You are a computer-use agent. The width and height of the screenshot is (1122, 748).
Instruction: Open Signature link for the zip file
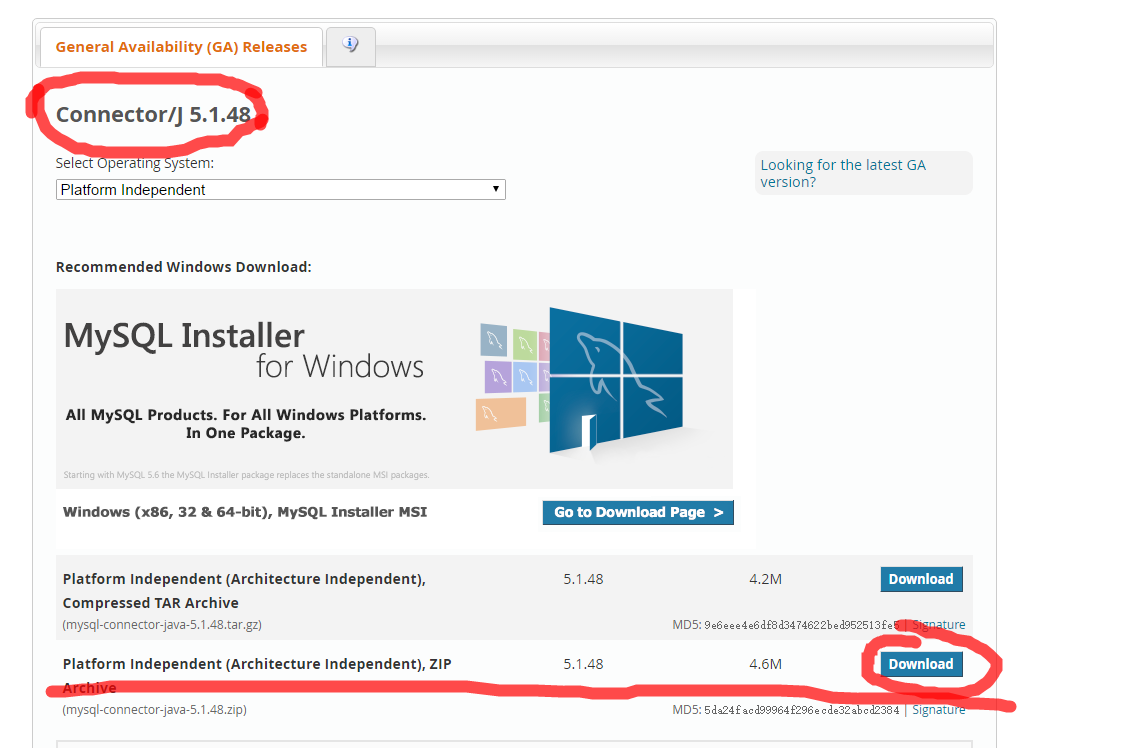(938, 710)
